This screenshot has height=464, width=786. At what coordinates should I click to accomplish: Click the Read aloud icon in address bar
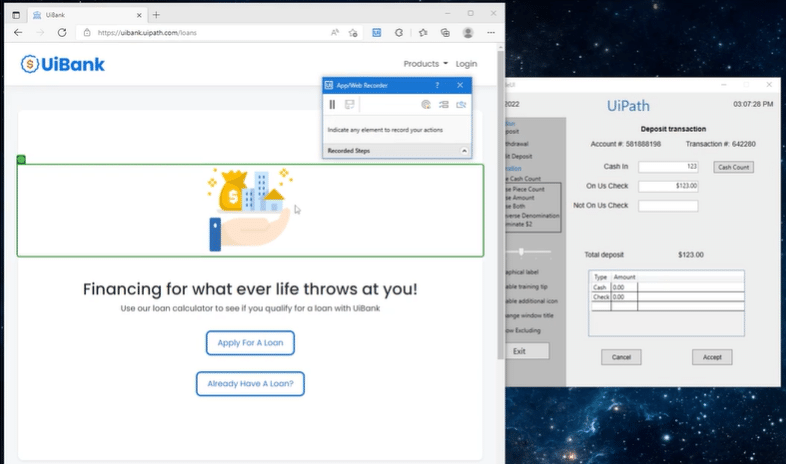tap(334, 33)
